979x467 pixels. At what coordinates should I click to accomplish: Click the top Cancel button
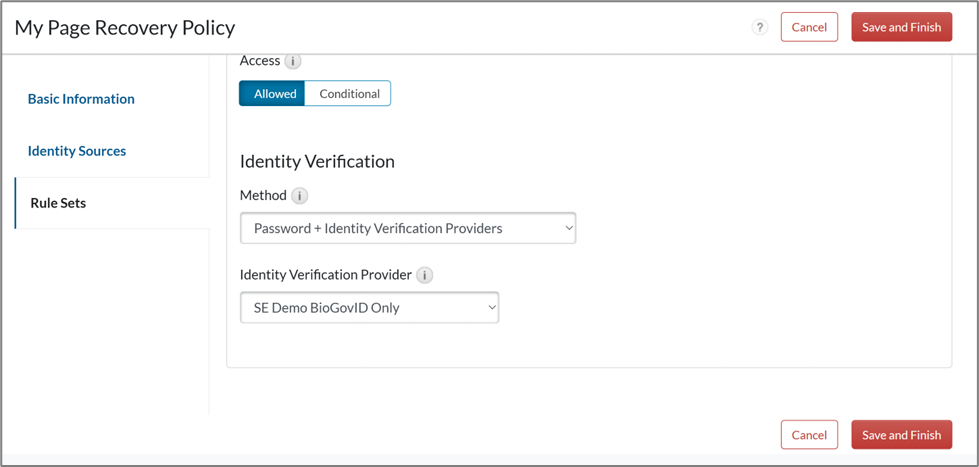click(808, 27)
